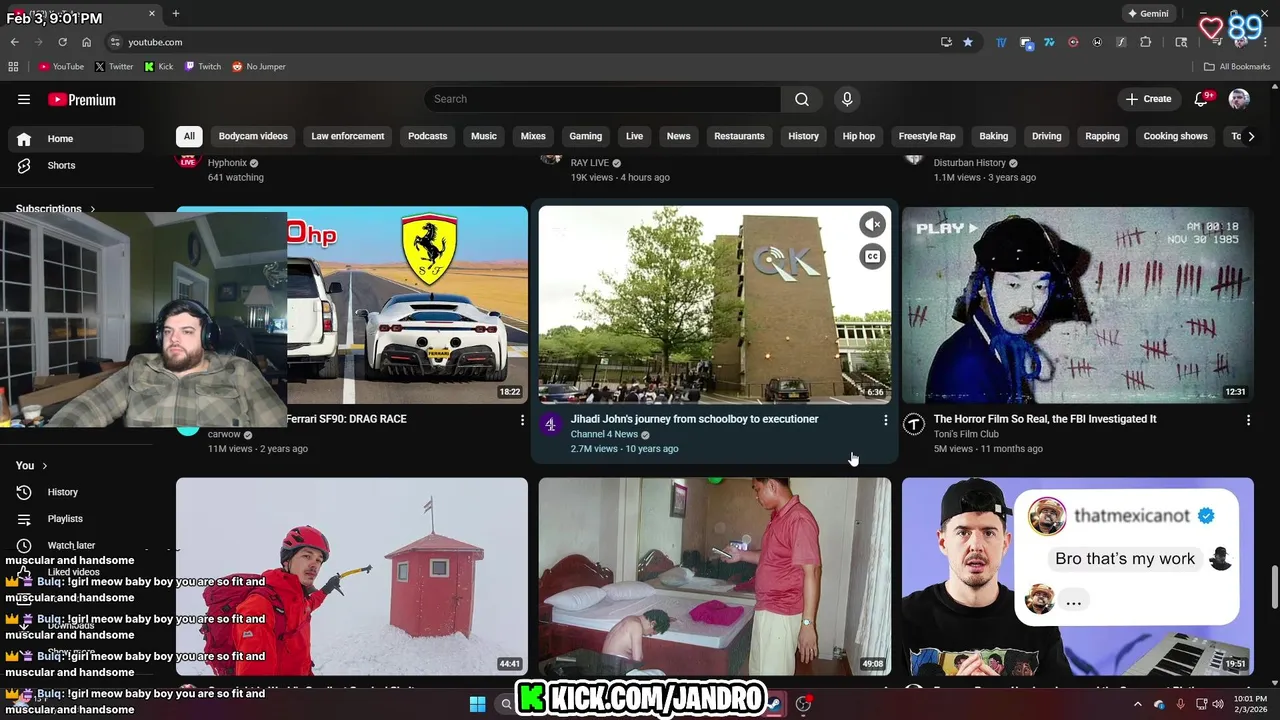The image size is (1280, 720).
Task: Select the Gaming chip
Action: [x=586, y=136]
